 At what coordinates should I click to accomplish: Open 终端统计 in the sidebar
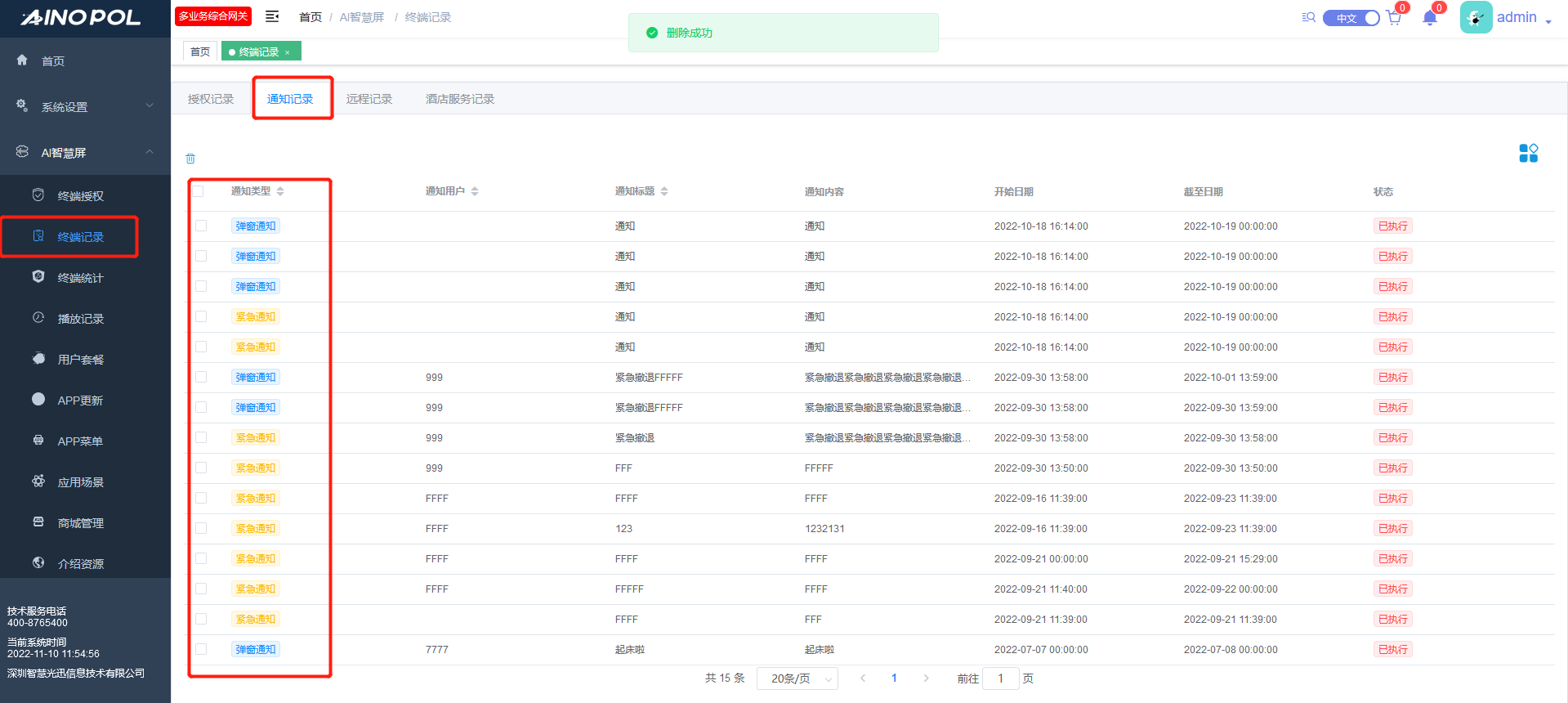(80, 278)
